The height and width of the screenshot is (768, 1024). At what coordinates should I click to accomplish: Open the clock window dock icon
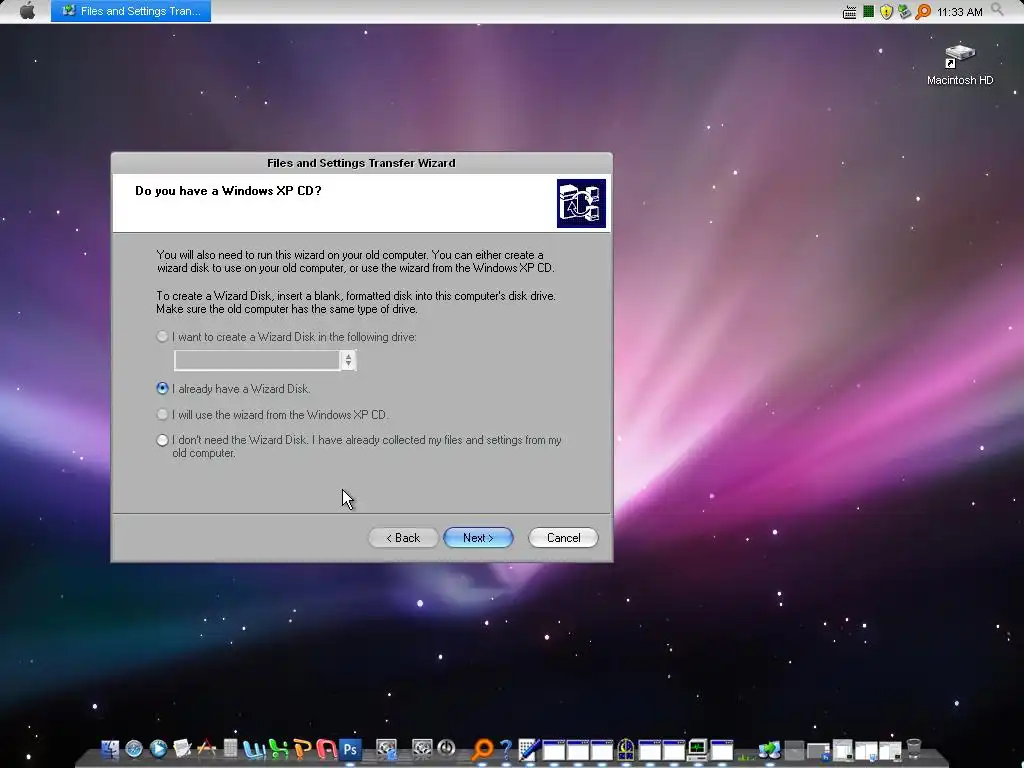point(626,749)
